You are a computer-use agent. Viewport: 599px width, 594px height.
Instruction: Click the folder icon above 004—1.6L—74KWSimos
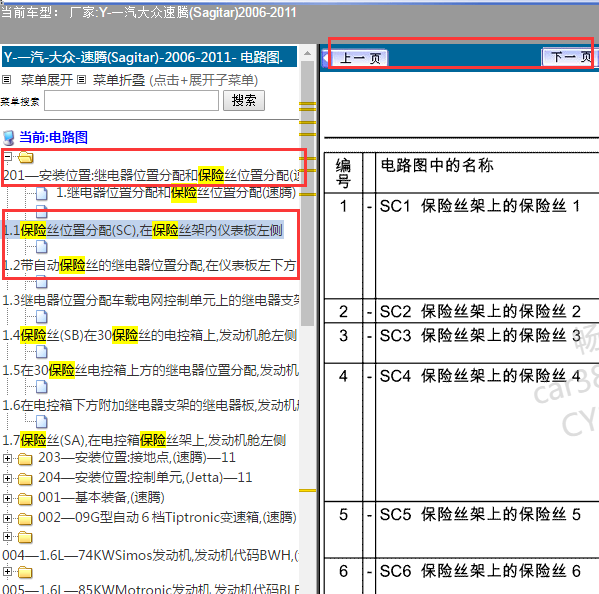25,537
